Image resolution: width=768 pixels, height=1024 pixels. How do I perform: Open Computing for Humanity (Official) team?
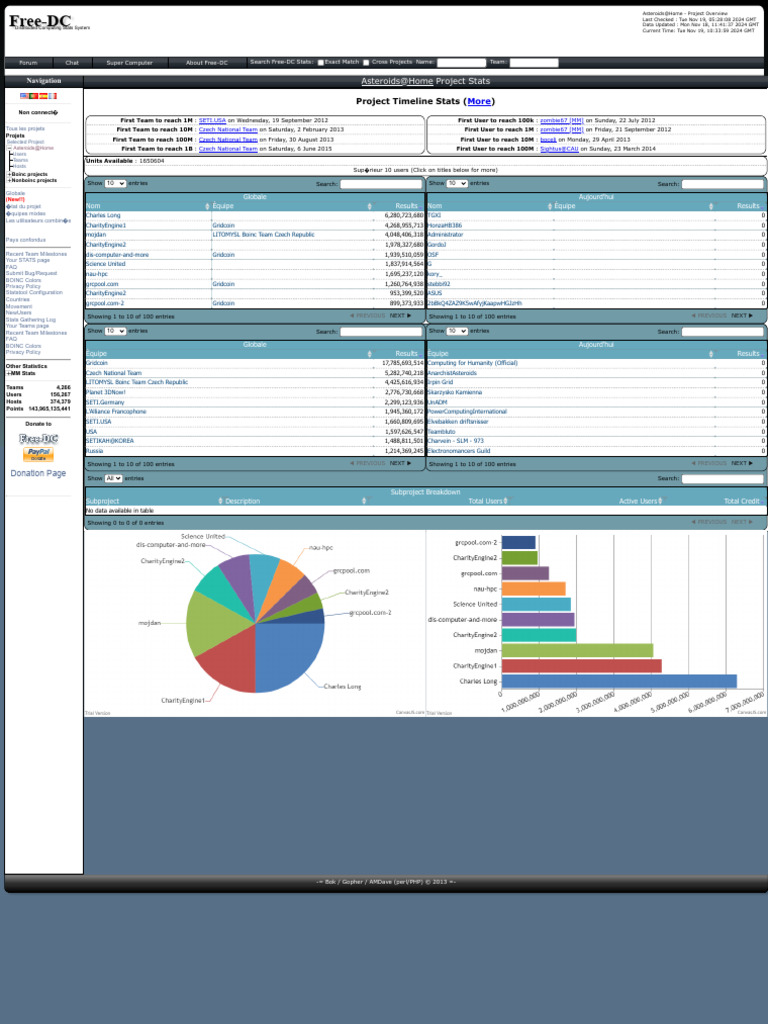472,363
